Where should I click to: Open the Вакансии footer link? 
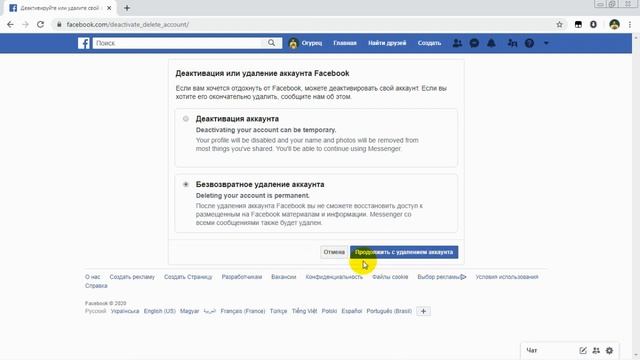coord(284,277)
